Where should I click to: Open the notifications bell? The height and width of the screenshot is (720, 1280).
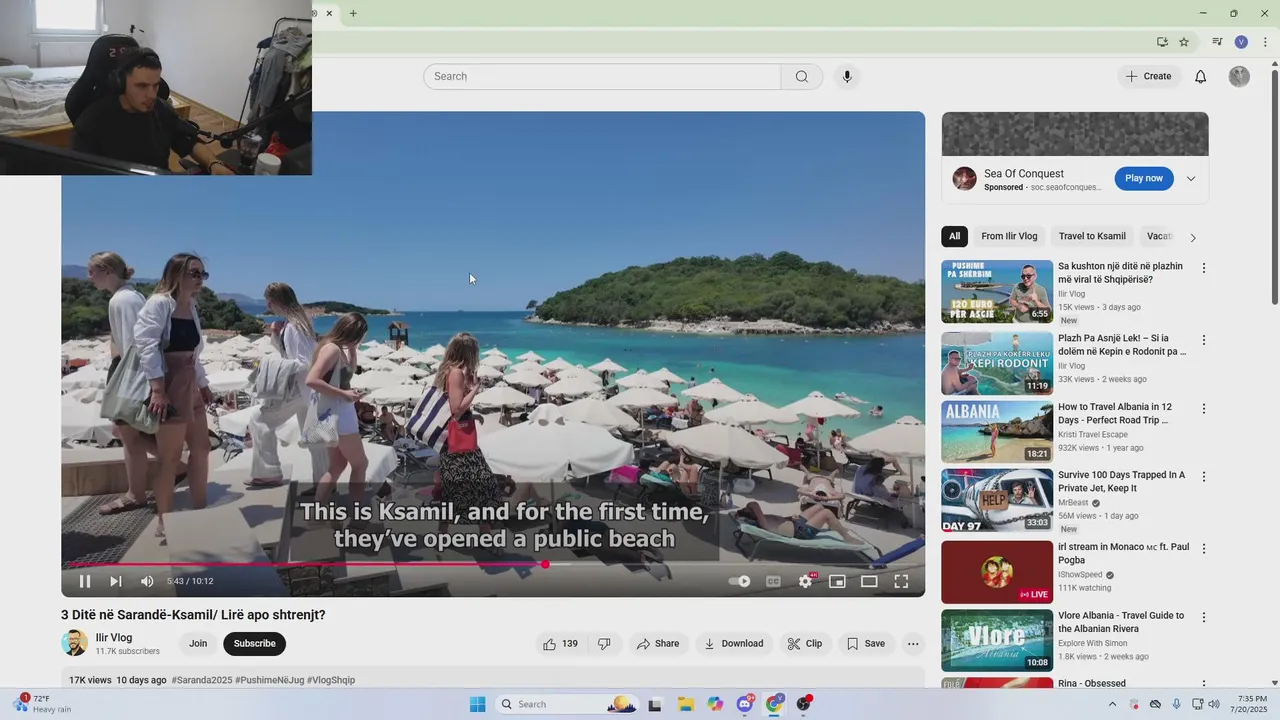(x=1201, y=76)
